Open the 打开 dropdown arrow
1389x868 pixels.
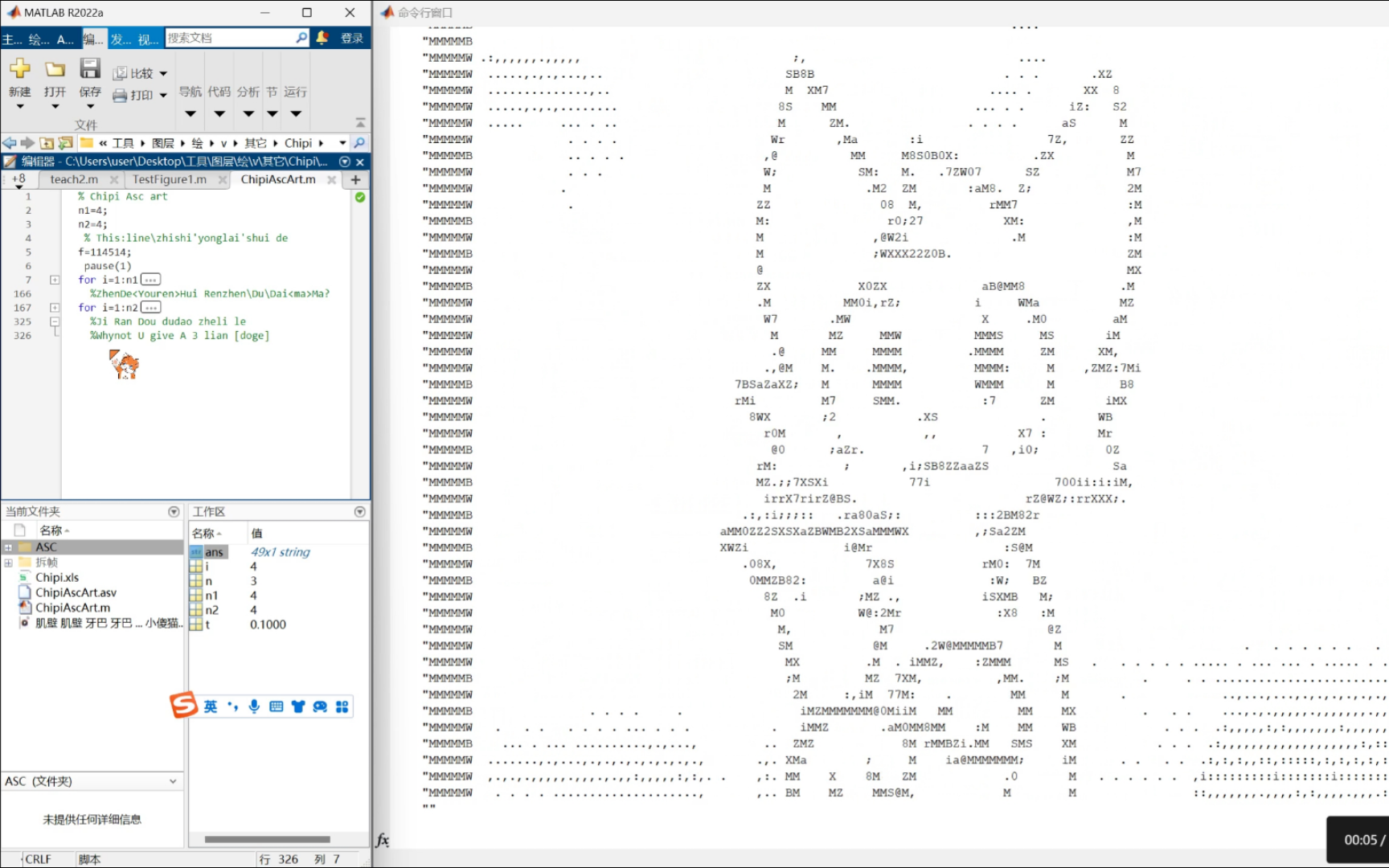click(55, 107)
